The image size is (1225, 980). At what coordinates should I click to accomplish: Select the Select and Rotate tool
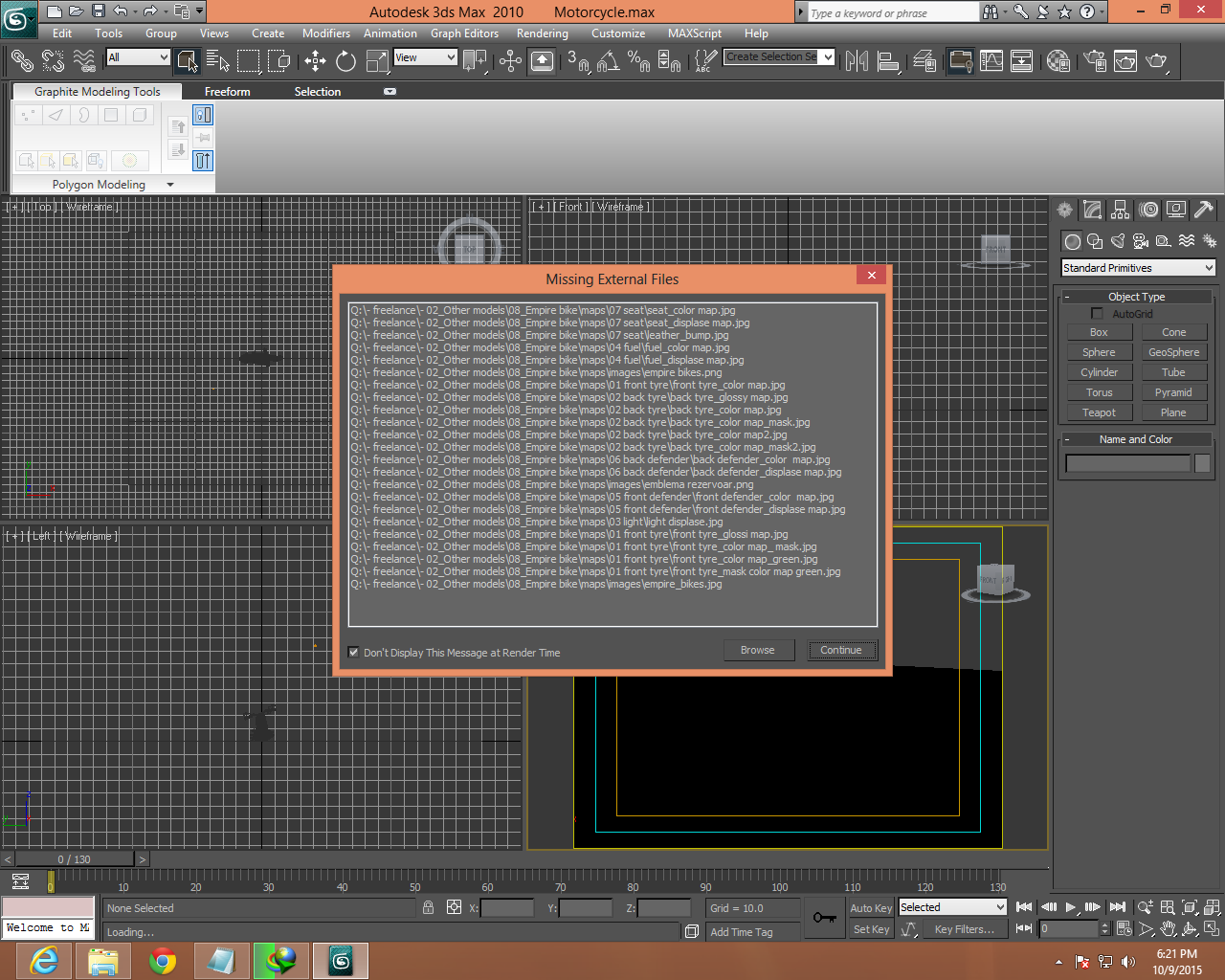tap(345, 61)
